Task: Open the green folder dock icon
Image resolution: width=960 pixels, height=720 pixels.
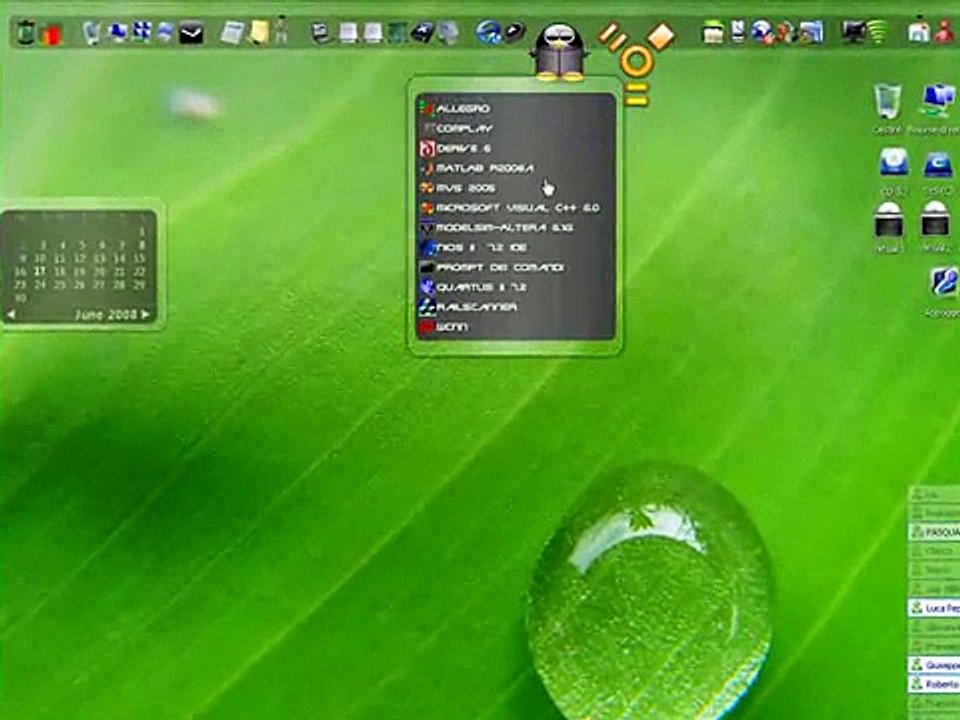Action: (713, 32)
